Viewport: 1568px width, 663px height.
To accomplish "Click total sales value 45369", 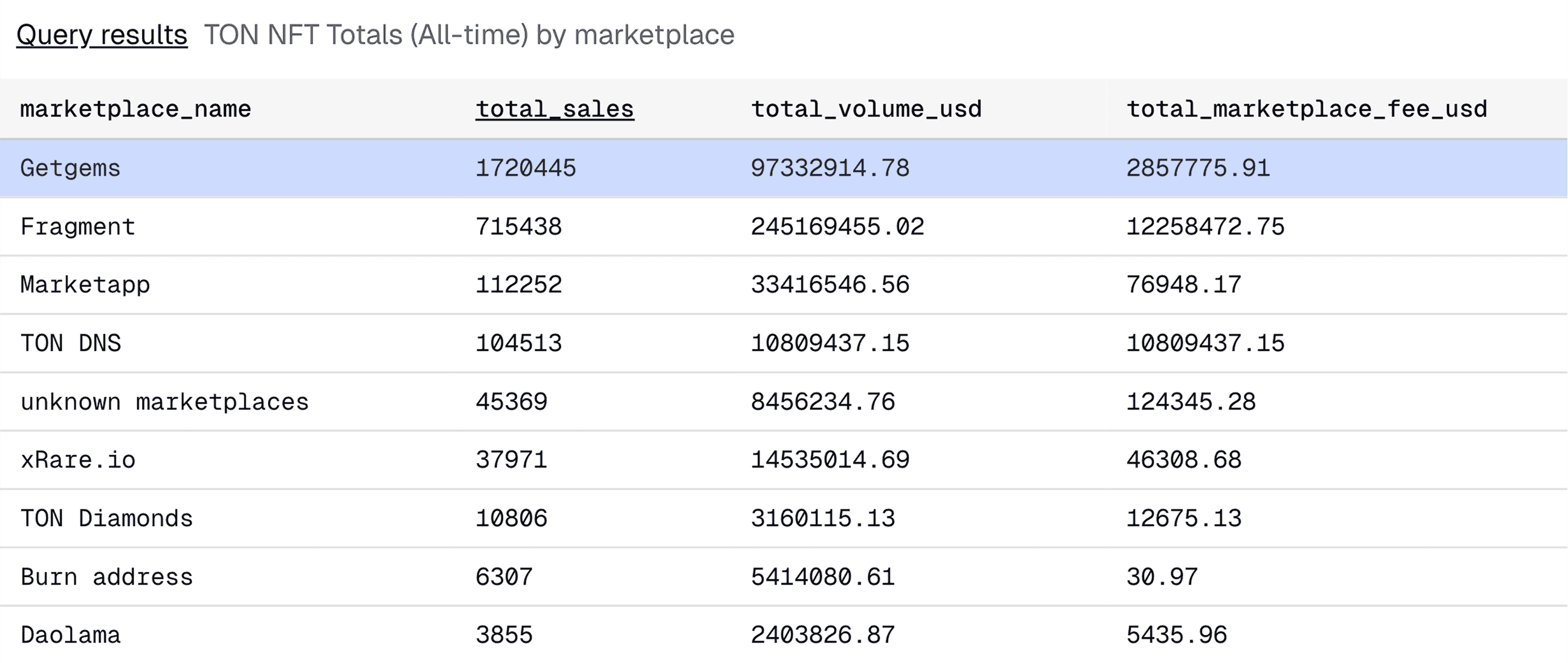I will coord(511,402).
